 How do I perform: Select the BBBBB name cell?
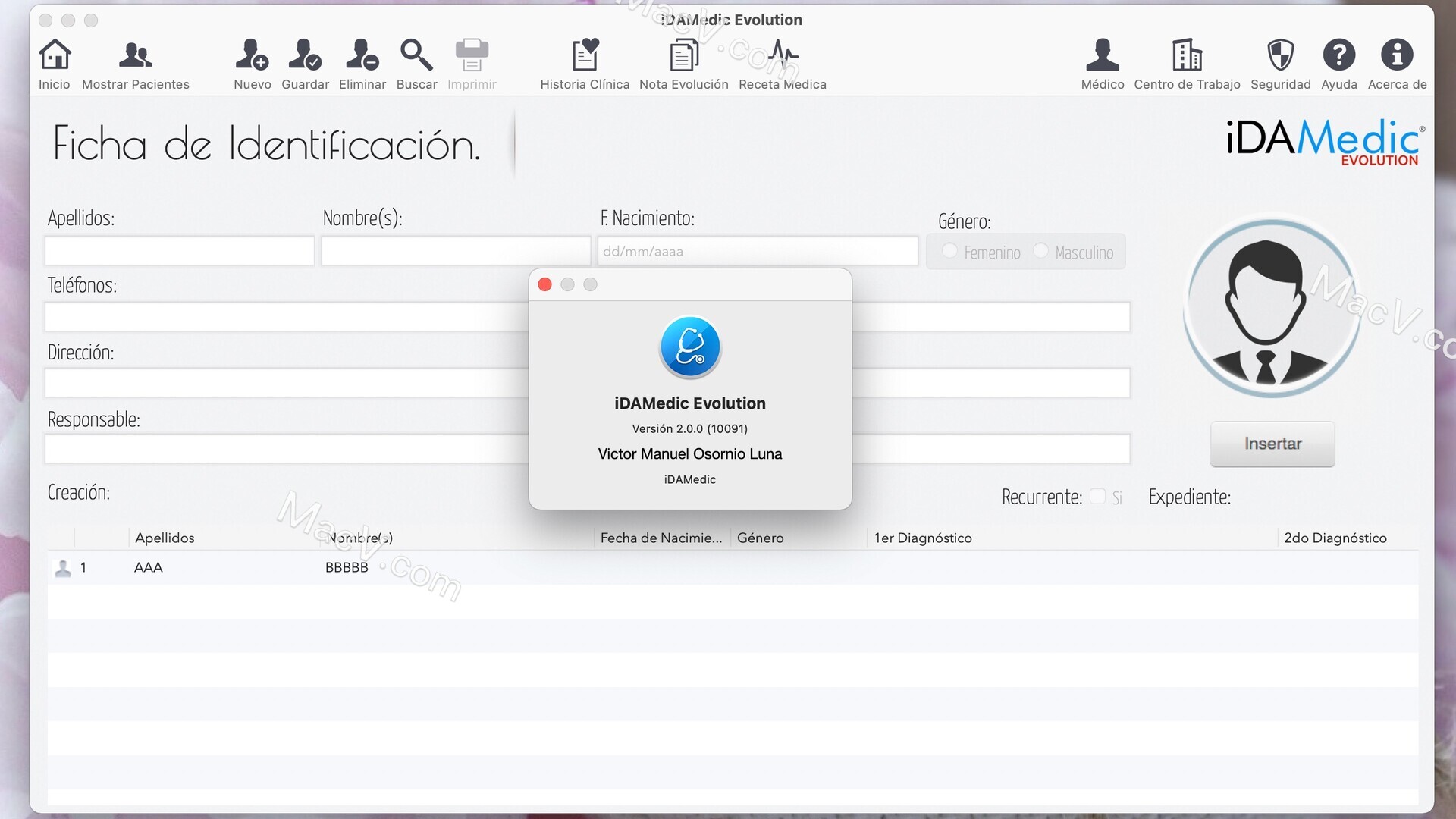(x=347, y=568)
